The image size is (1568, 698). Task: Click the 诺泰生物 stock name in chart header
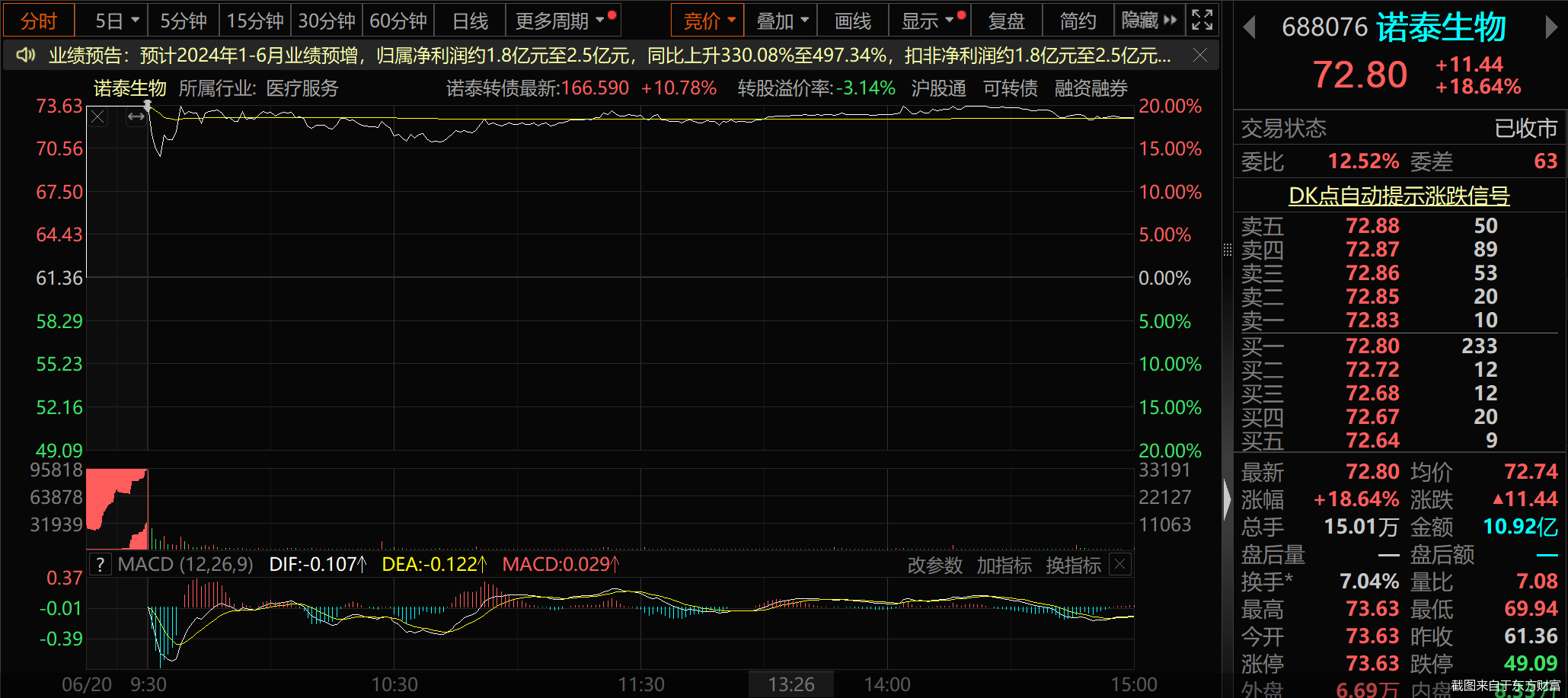(x=130, y=88)
